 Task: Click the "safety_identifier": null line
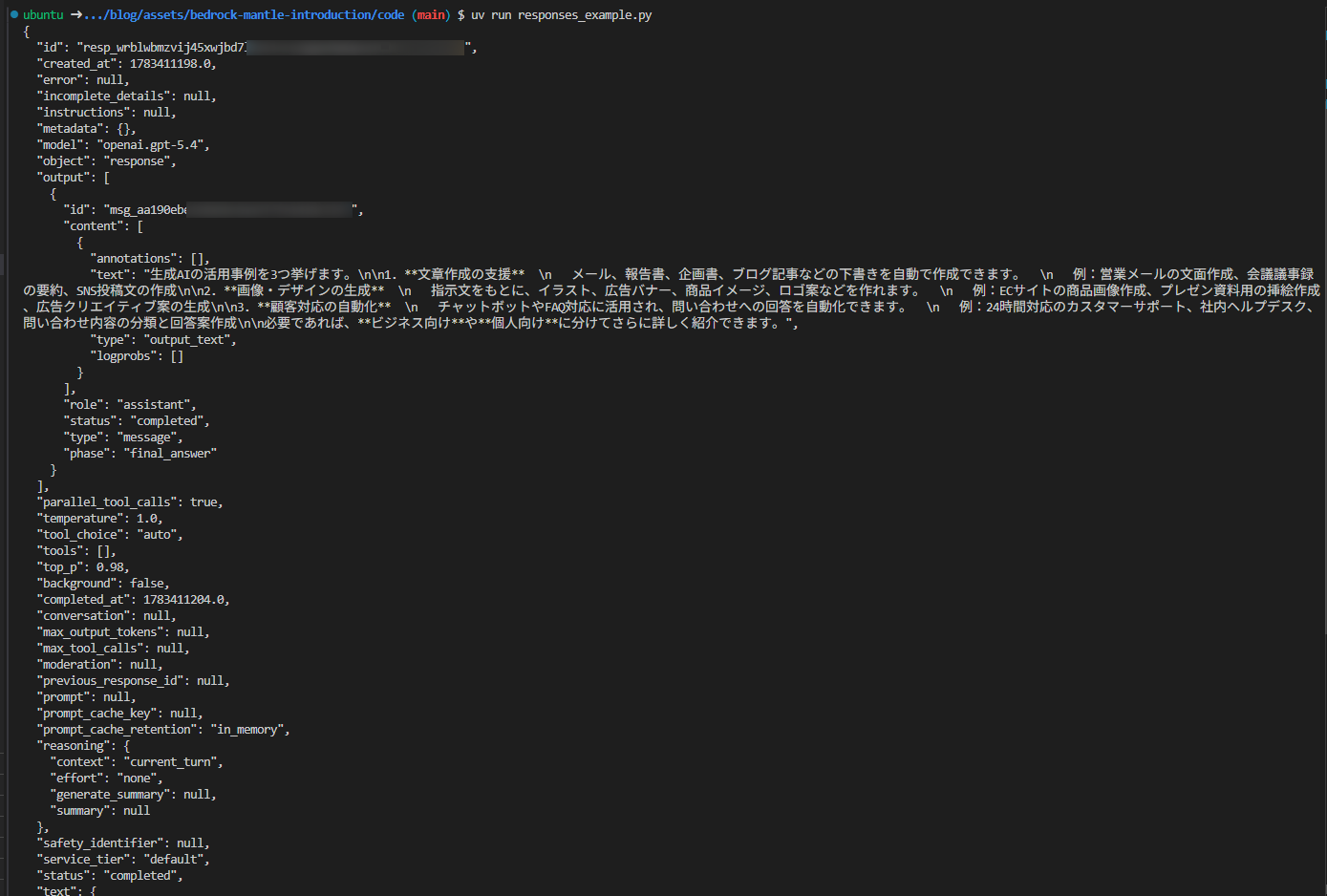point(123,843)
